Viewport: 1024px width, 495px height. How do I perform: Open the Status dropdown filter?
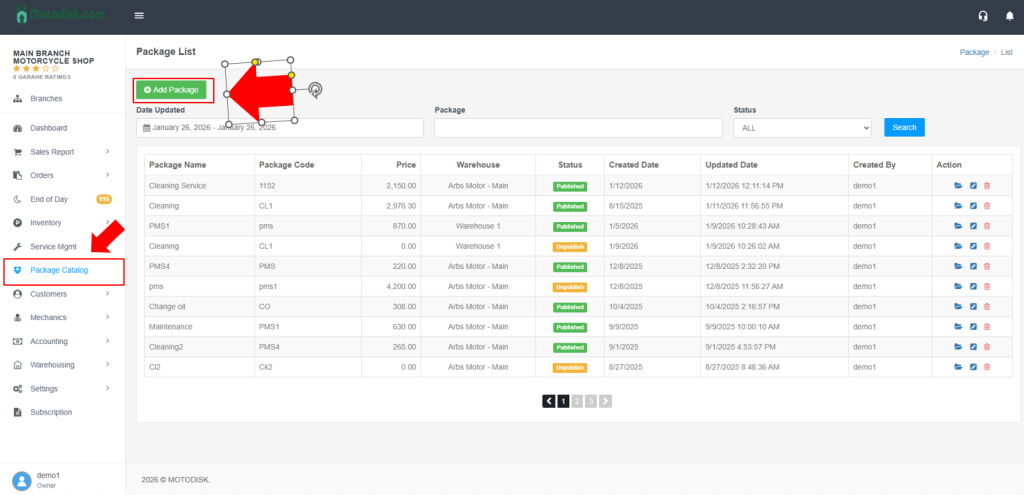click(802, 128)
